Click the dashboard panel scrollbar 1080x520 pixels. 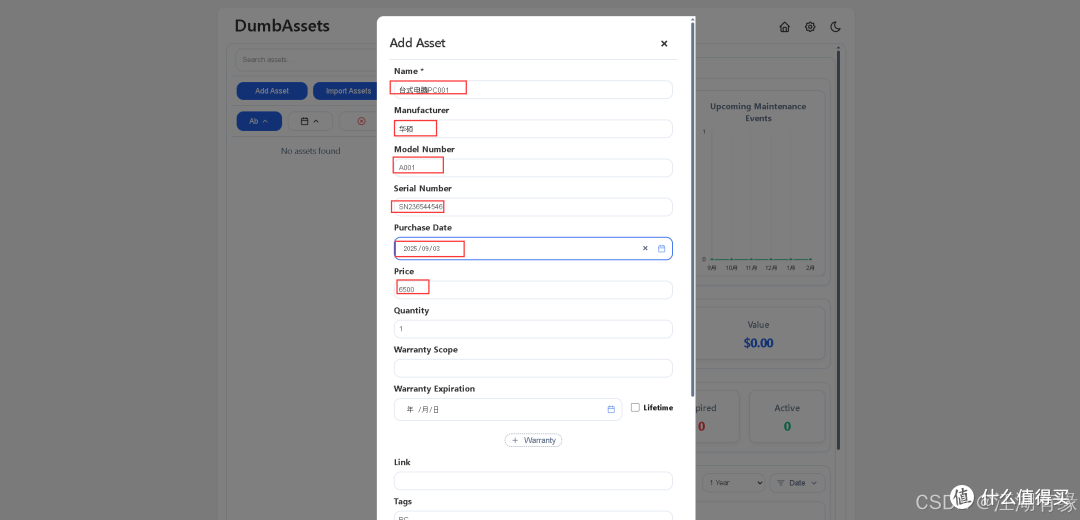point(838,248)
